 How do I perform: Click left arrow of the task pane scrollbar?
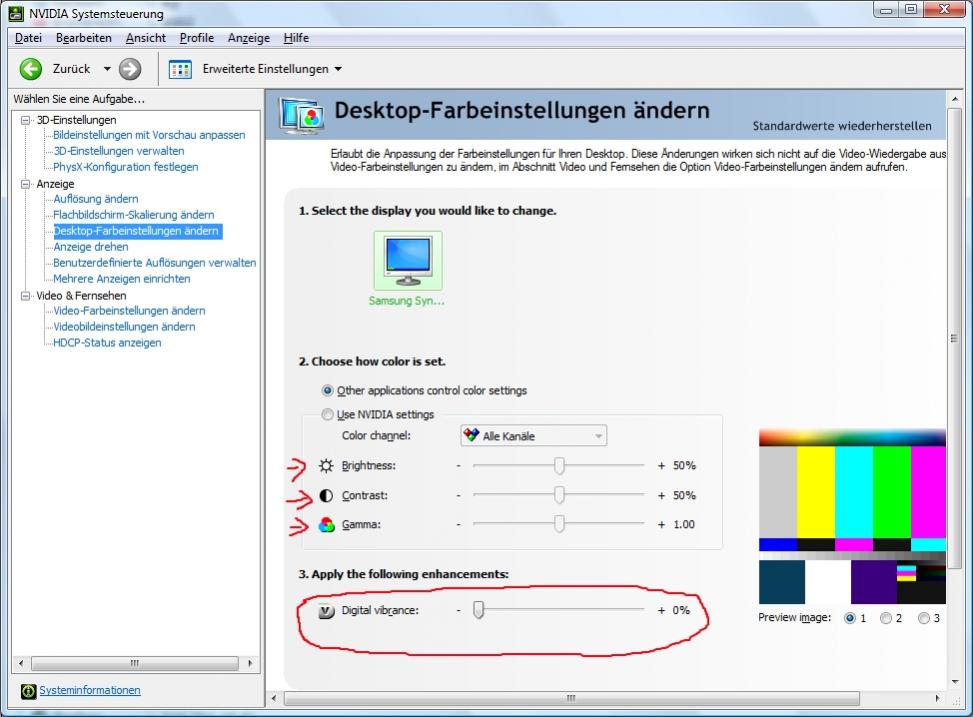click(21, 664)
